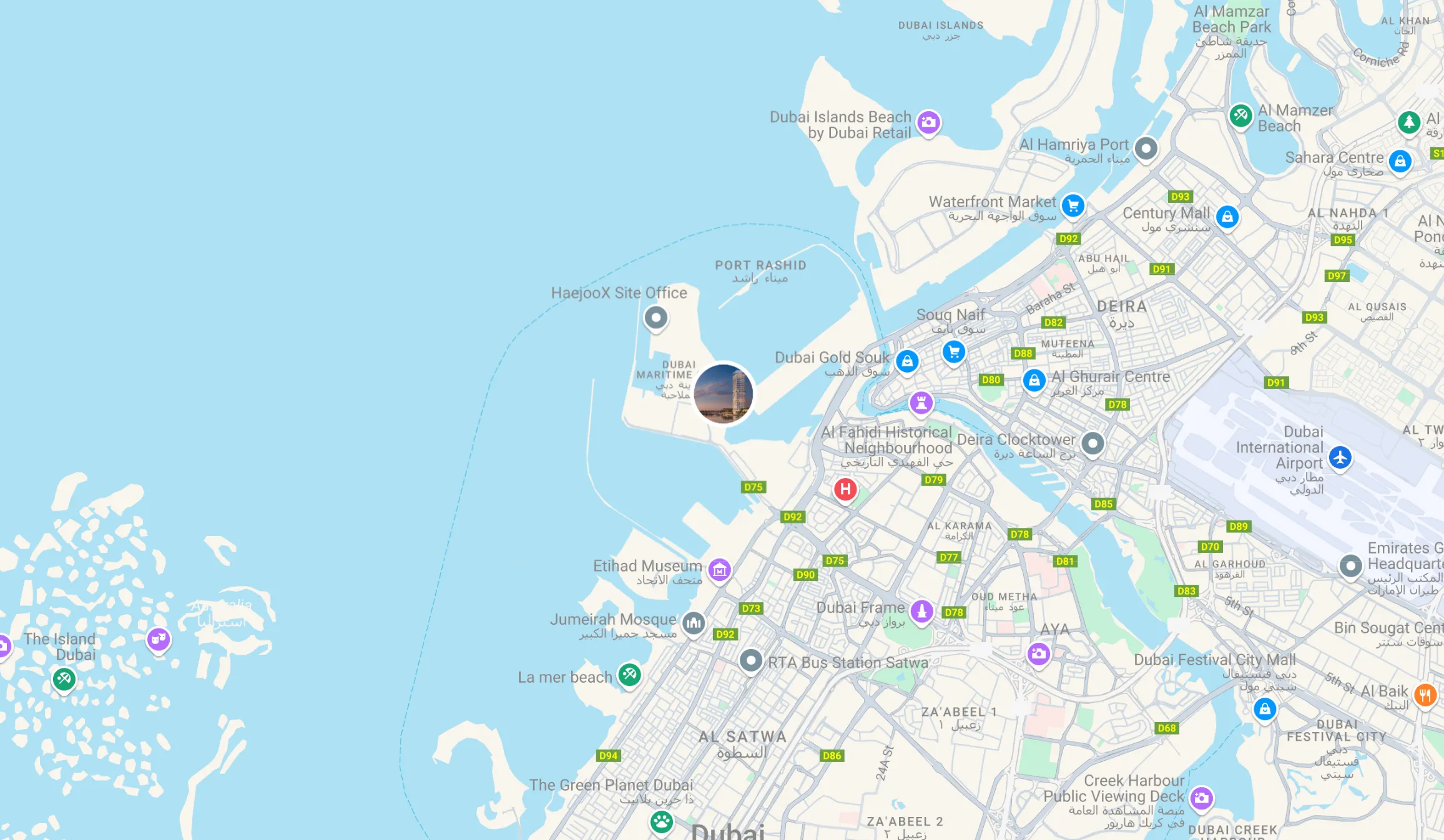Click the Creek Harbour Public Viewing Deck pin

pos(1201,798)
